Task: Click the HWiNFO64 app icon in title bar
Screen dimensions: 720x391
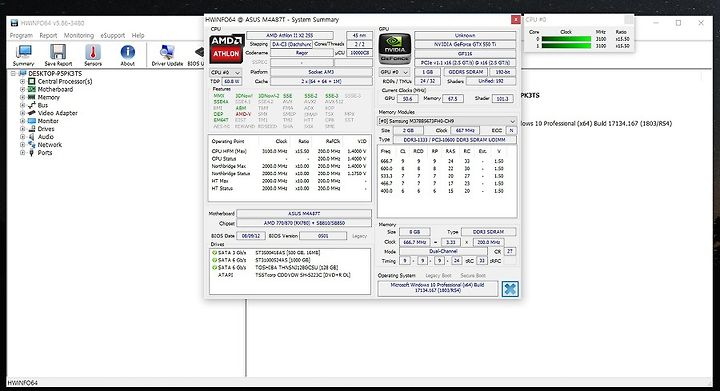Action: pos(14,23)
